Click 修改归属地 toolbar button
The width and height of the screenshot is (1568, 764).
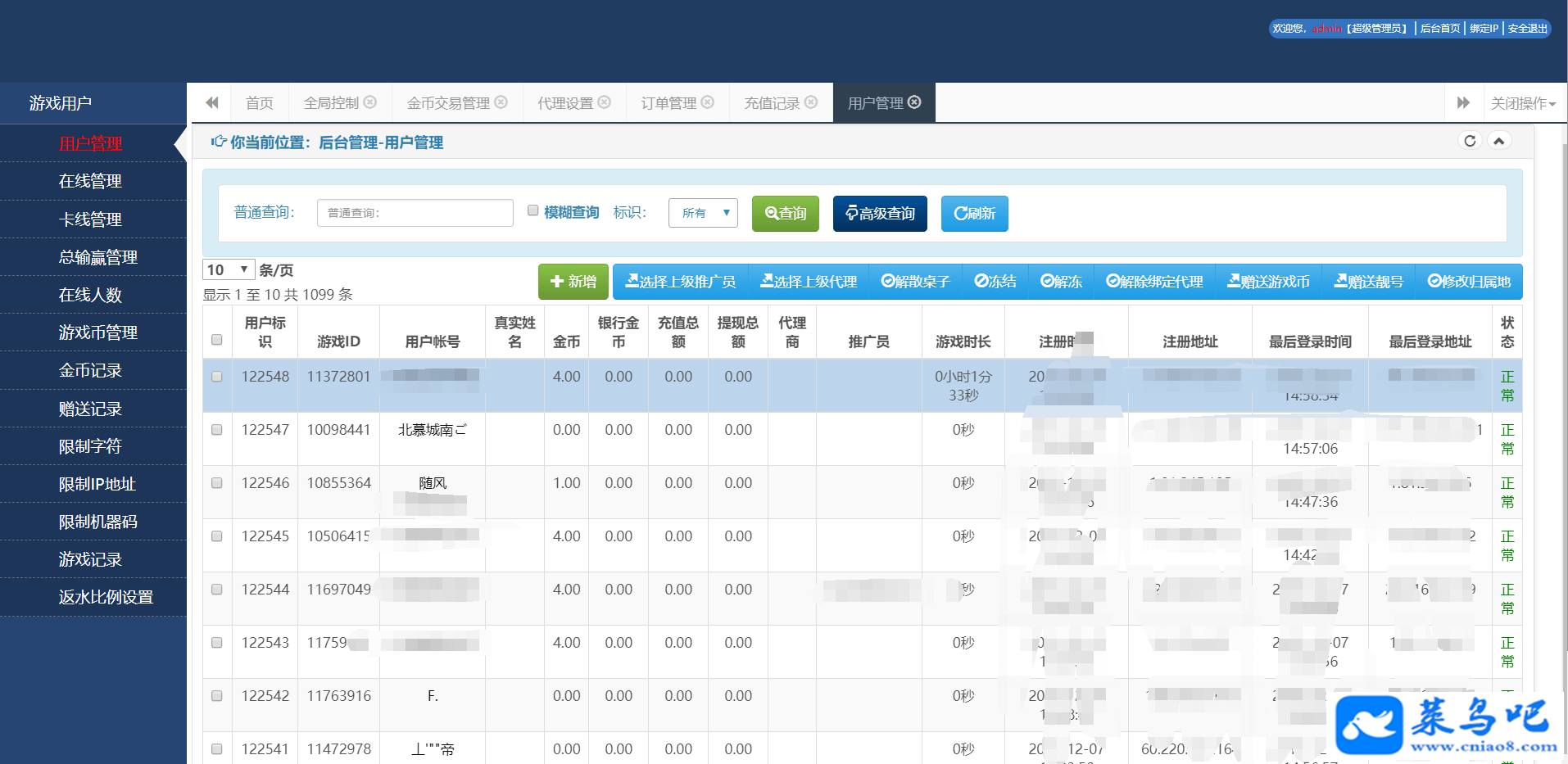pyautogui.click(x=1469, y=282)
